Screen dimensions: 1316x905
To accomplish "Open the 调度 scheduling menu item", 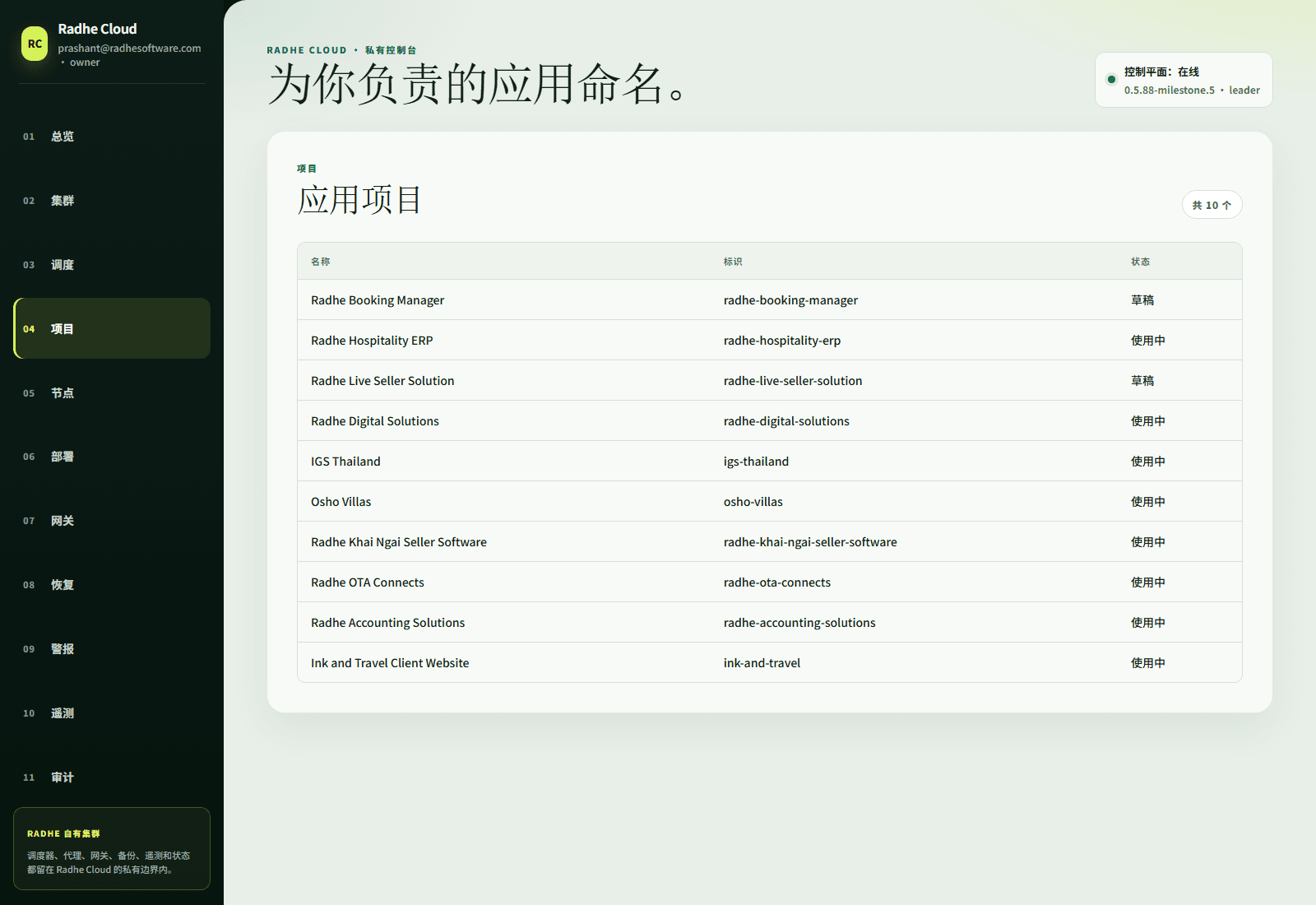I will pyautogui.click(x=112, y=265).
